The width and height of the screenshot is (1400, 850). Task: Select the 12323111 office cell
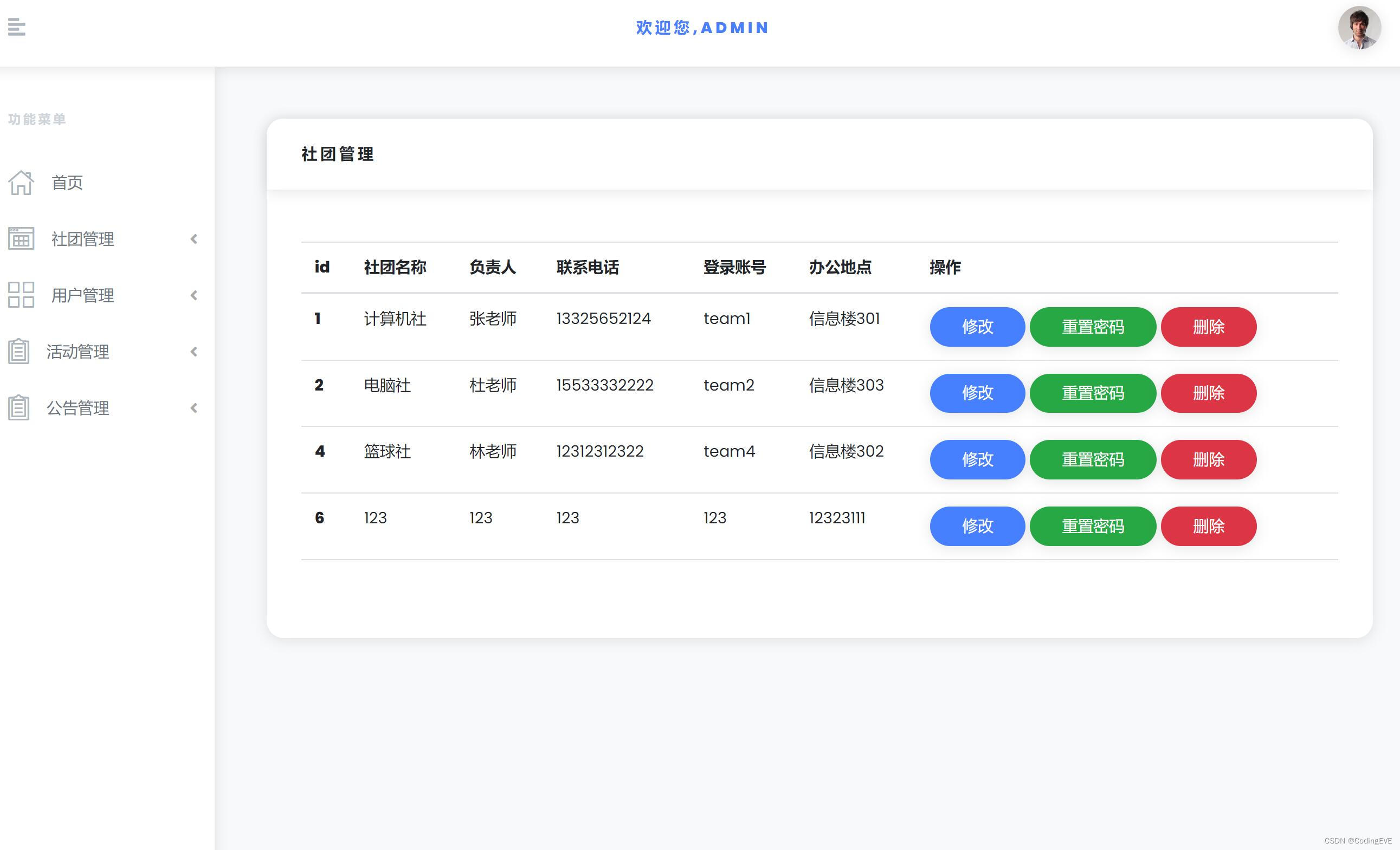coord(837,518)
